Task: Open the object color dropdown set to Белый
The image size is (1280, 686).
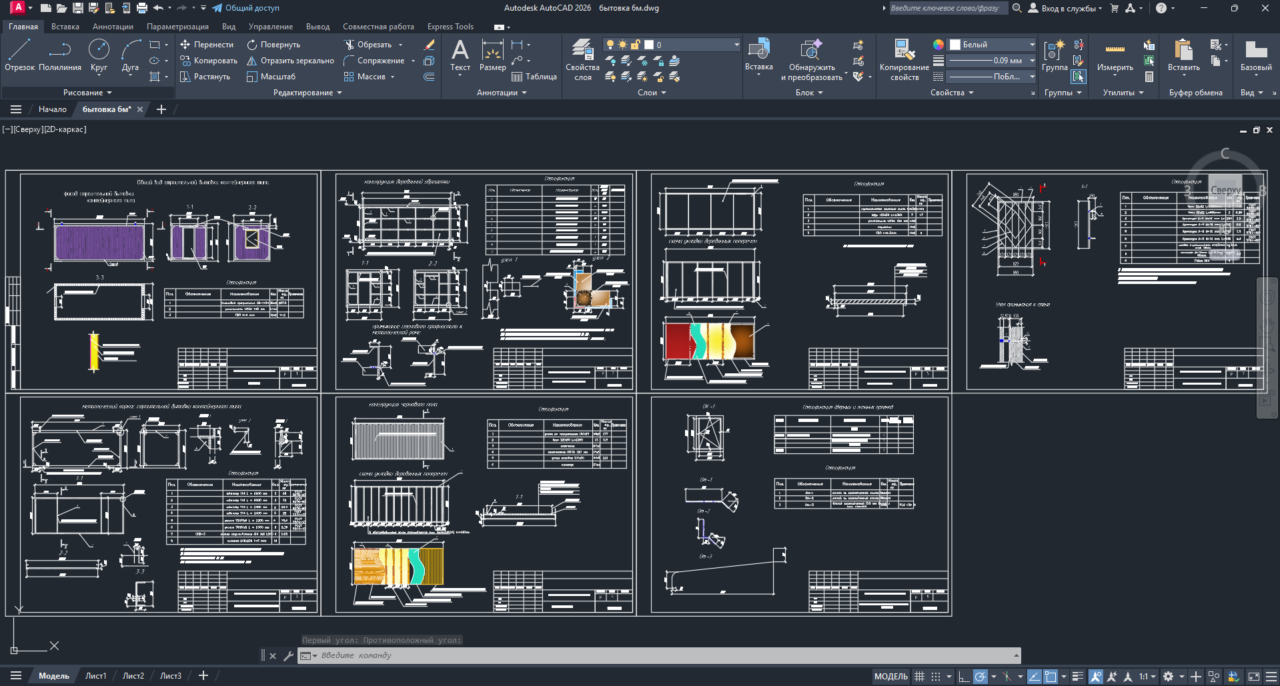Action: tap(992, 45)
